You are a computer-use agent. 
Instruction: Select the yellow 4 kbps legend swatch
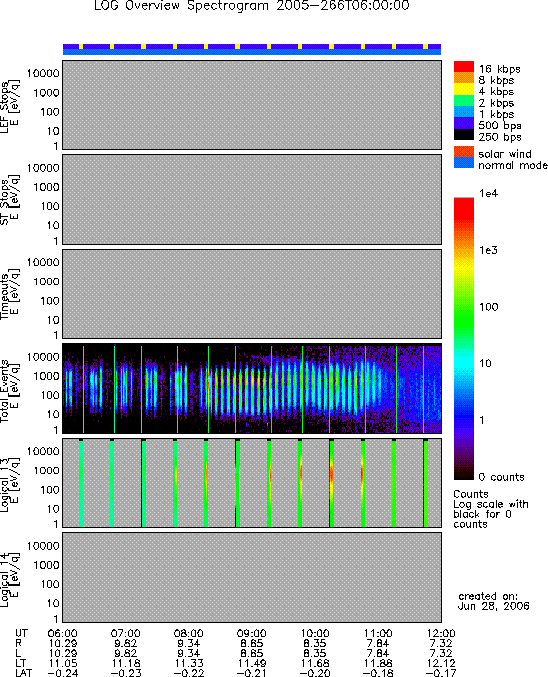pyautogui.click(x=464, y=89)
